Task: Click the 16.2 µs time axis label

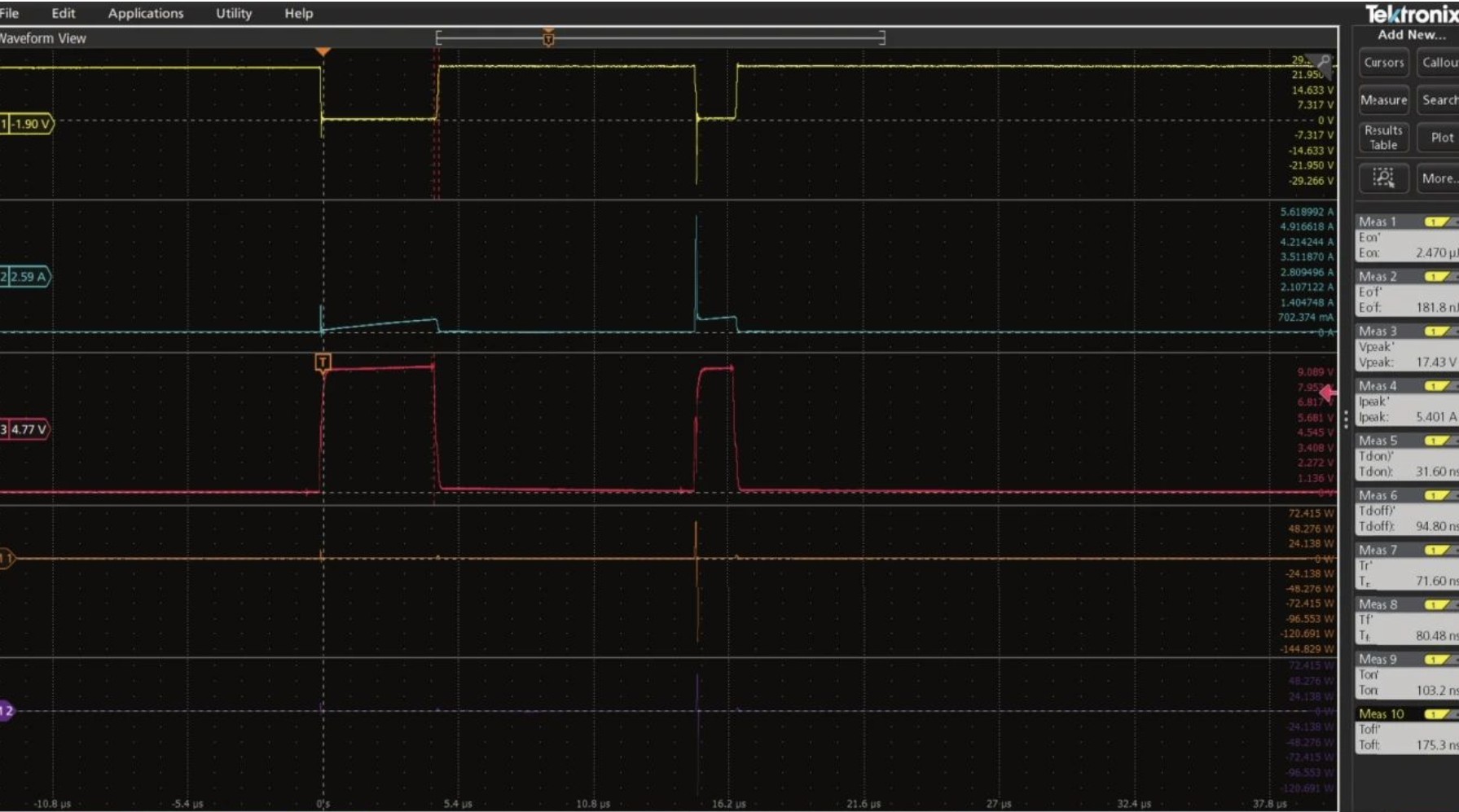Action: tap(728, 803)
